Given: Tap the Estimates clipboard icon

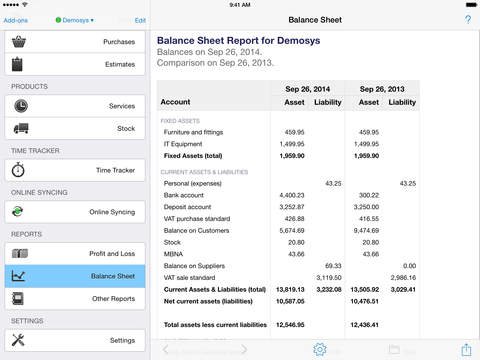Looking at the screenshot, I should click(x=17, y=64).
